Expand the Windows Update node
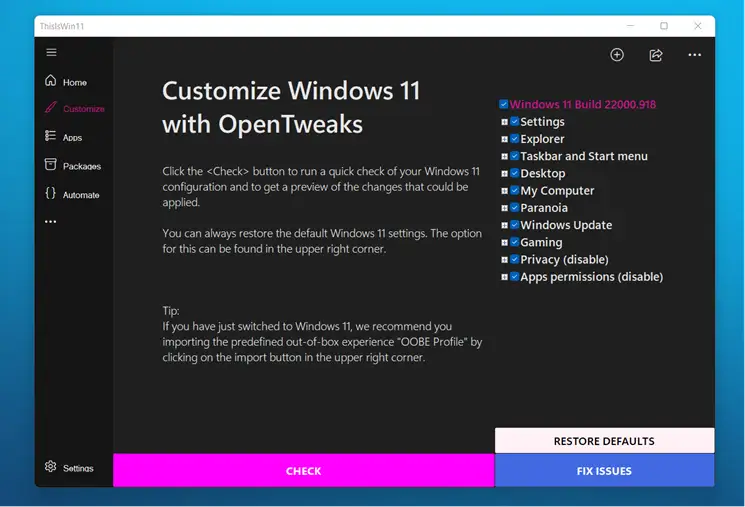This screenshot has width=745, height=507. pos(504,225)
